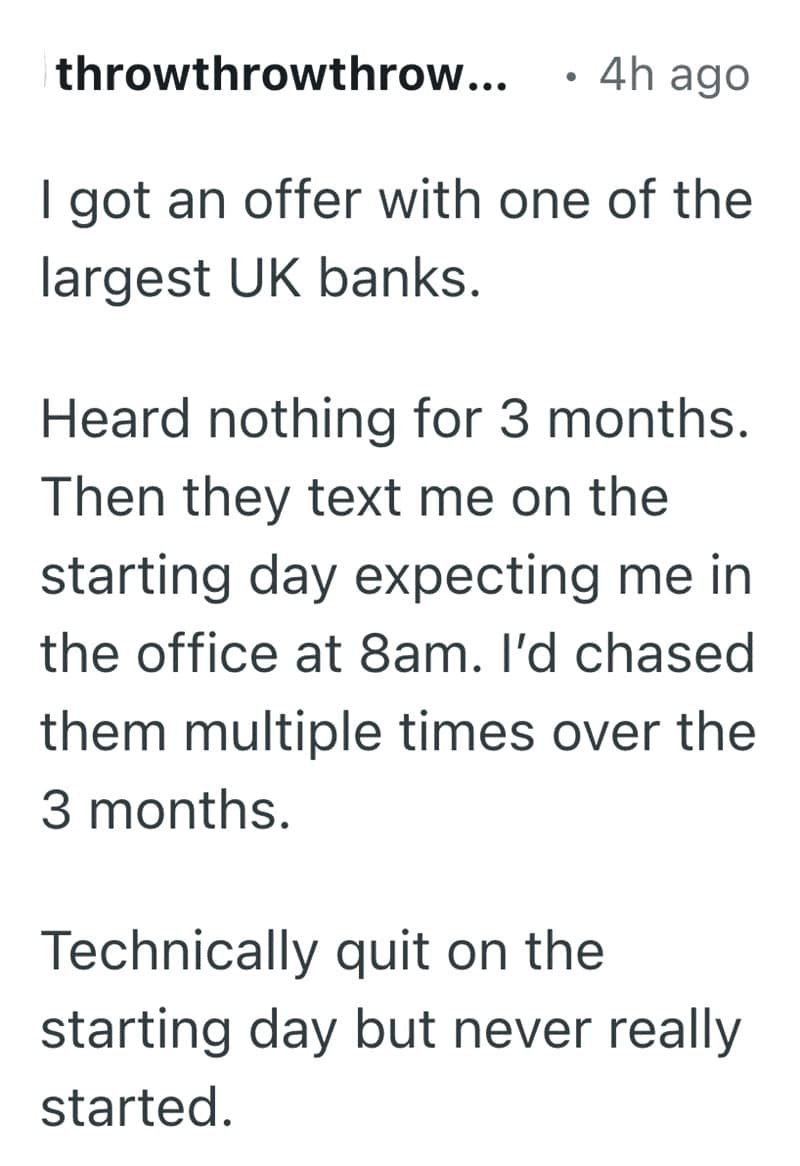
Task: Click the line 'Then they text me on the'
Action: click(354, 496)
